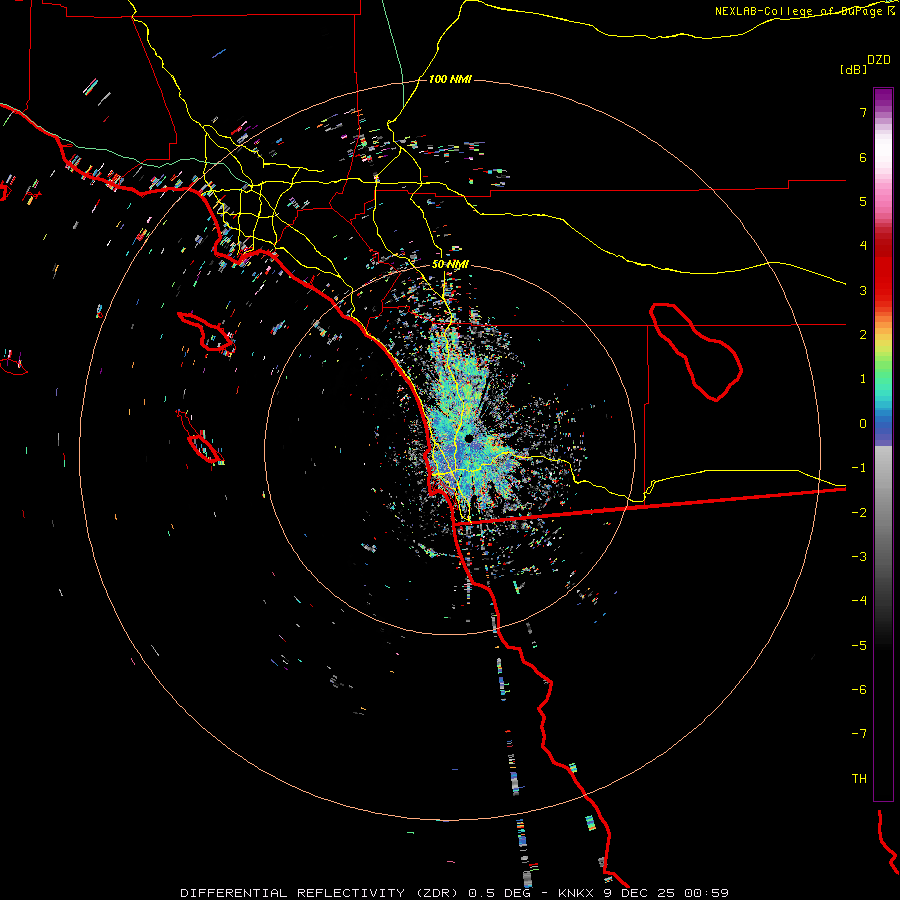Click the -3 legend tick label
Screen dimensions: 900x900
click(859, 557)
